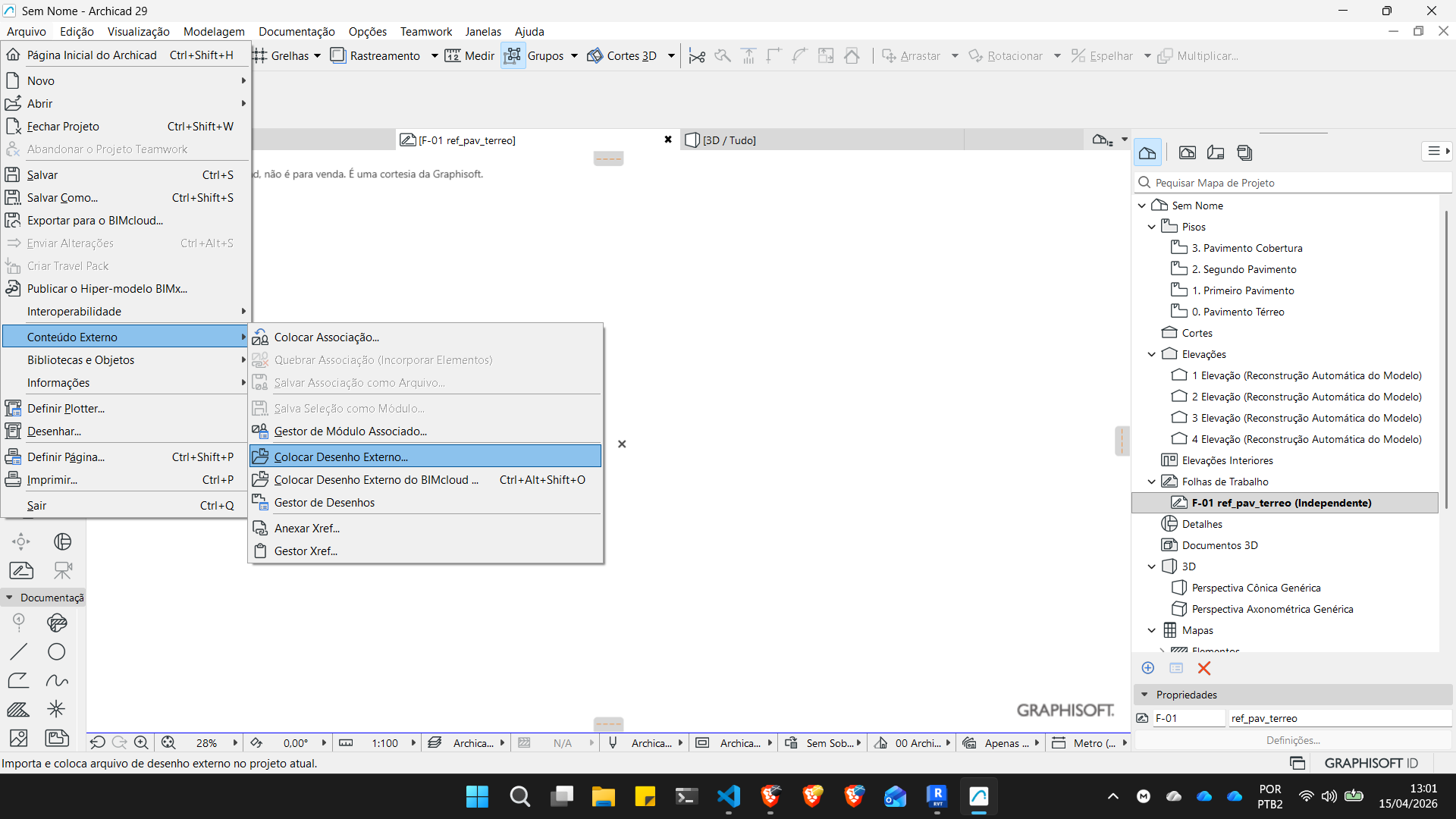Select Gestor de Desenhos menu entry

425,502
